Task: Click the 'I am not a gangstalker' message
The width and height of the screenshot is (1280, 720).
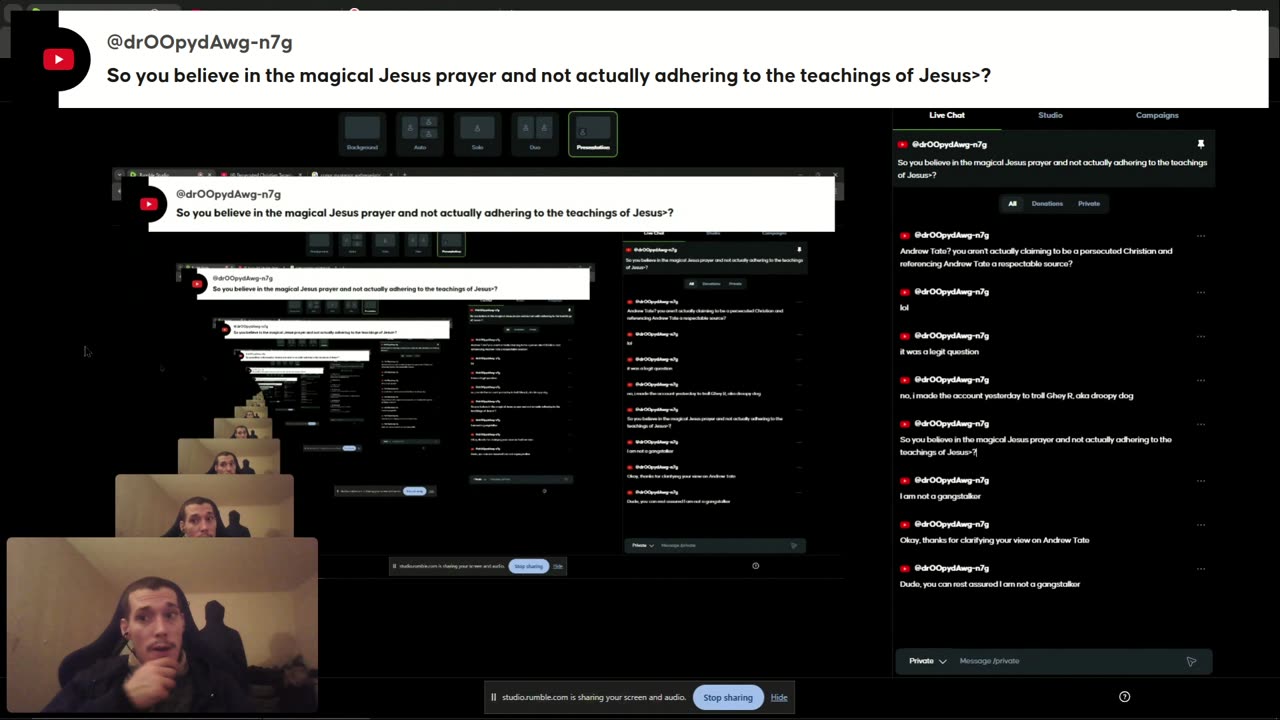Action: tap(940, 496)
